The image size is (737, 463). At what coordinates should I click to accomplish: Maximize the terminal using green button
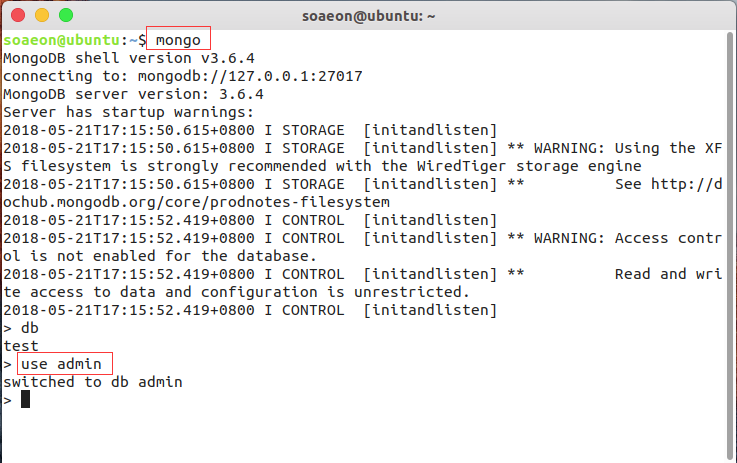[x=65, y=16]
